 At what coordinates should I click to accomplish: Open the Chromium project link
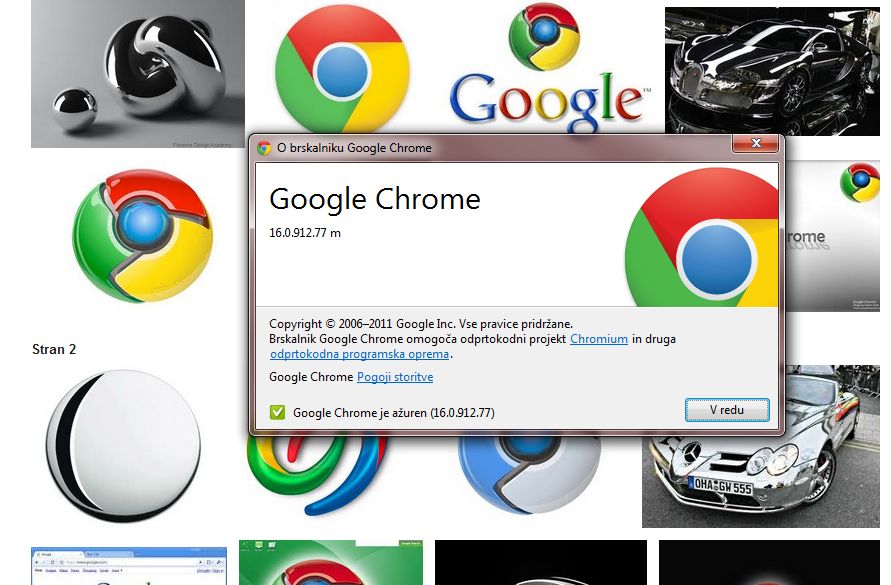point(599,339)
